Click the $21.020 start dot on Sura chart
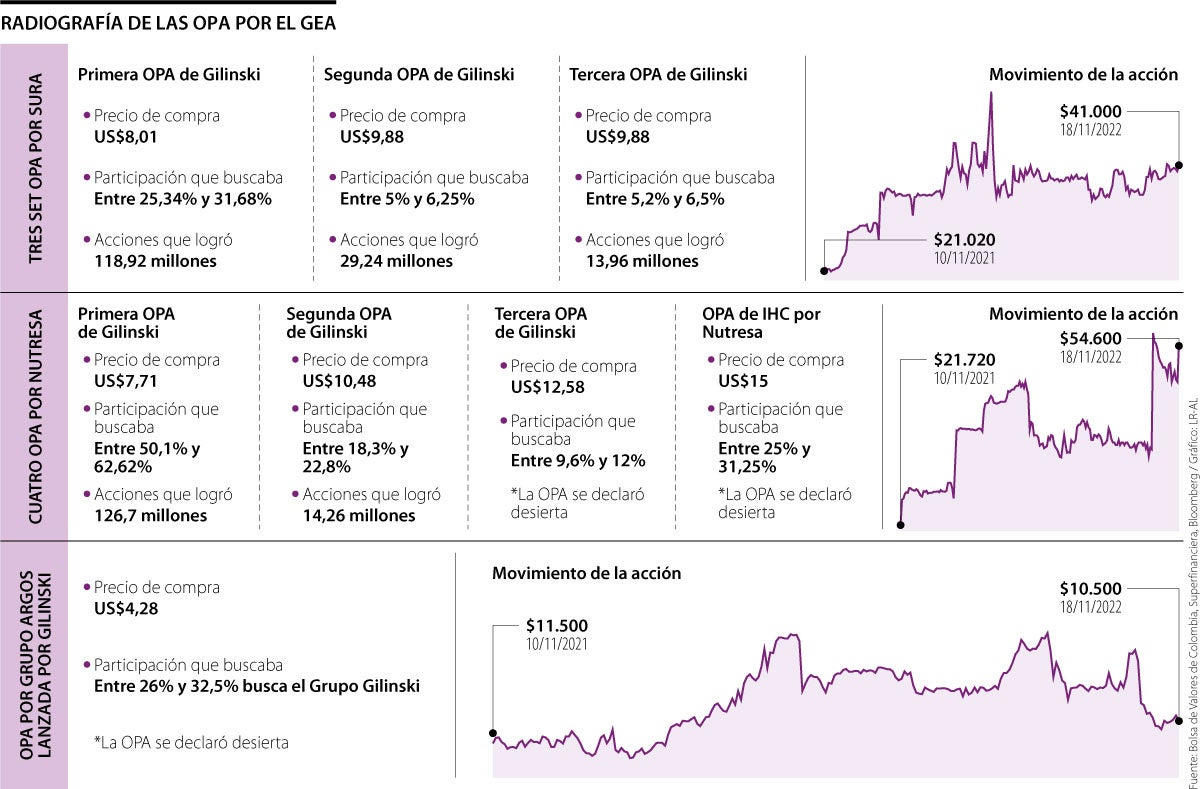1200x789 pixels. pos(823,270)
